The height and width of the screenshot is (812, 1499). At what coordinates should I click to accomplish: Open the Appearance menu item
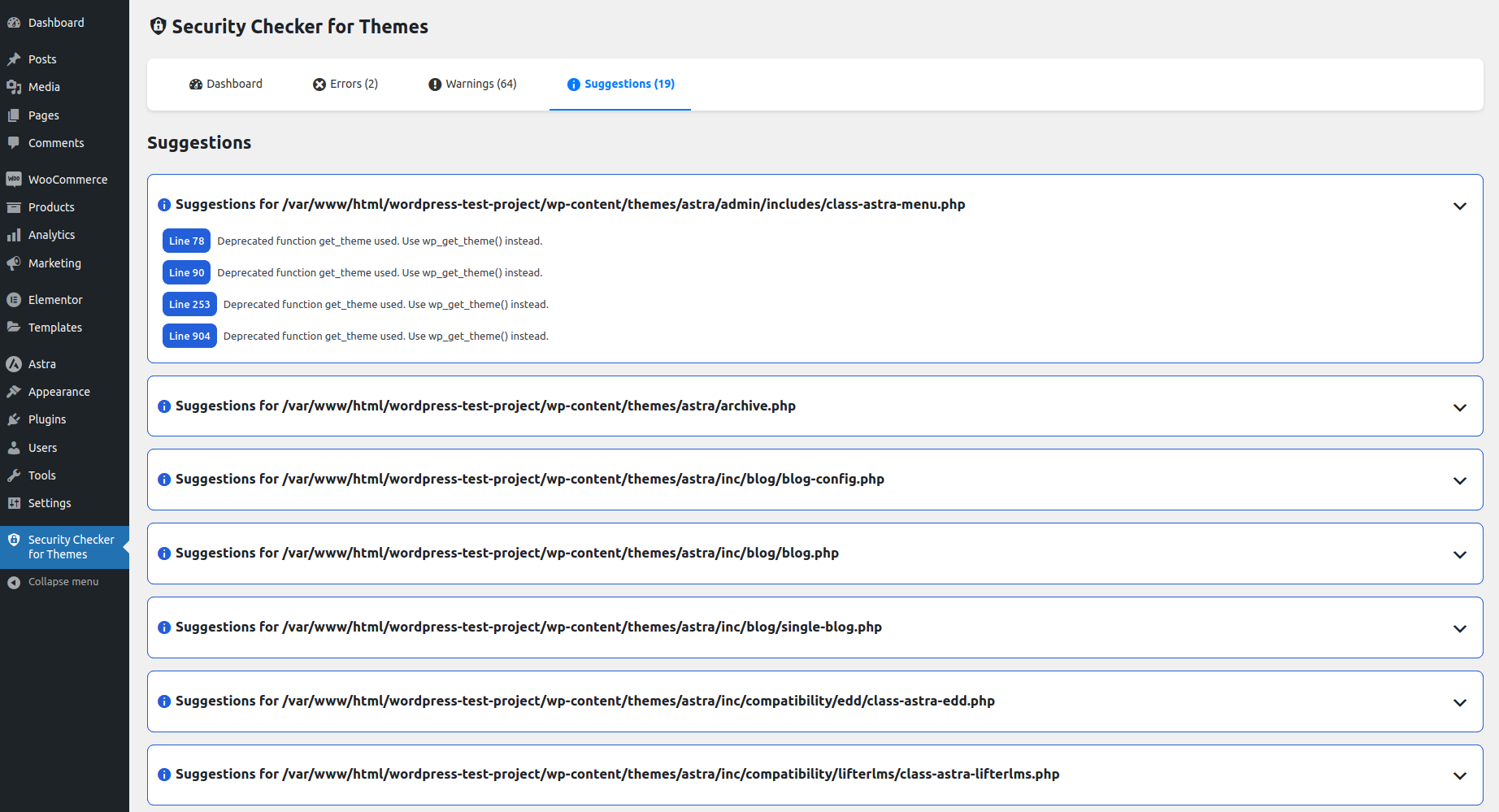tap(64, 392)
